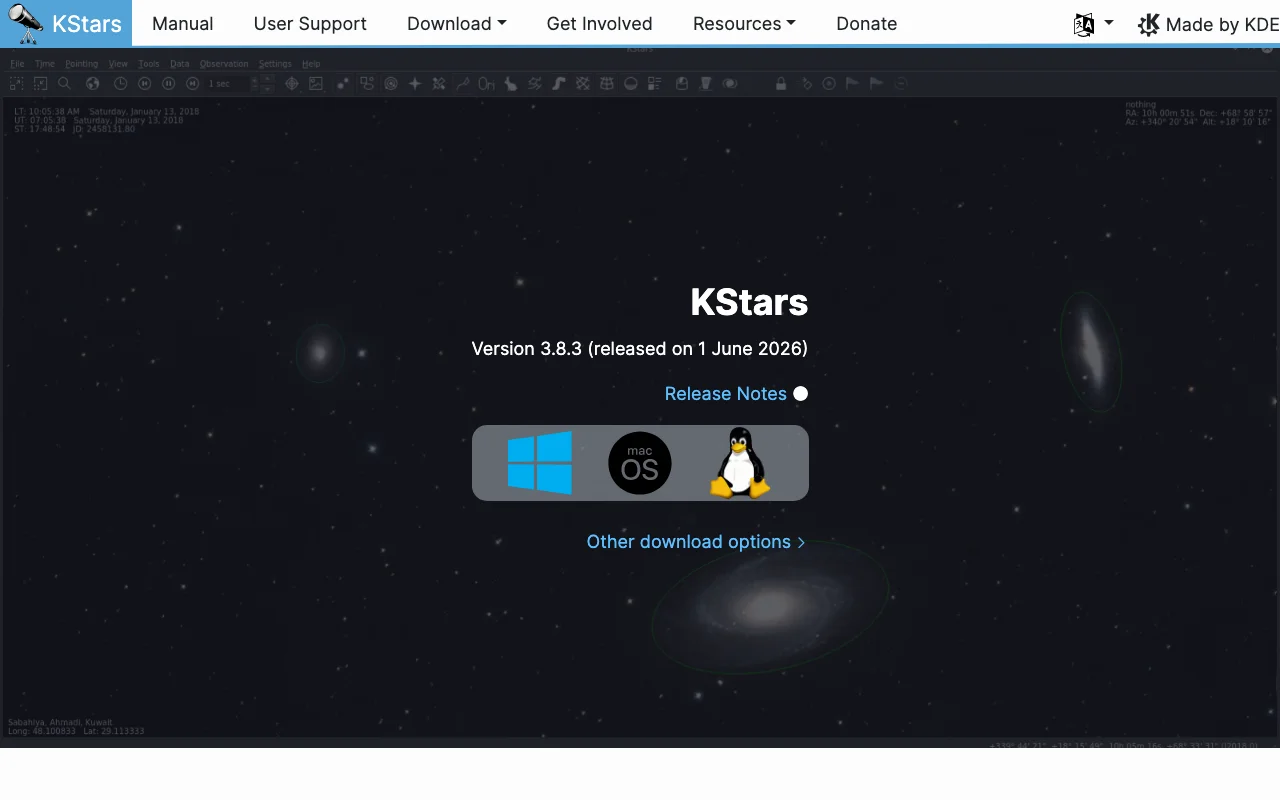Viewport: 1280px width, 800px height.
Task: View Other download options
Action: coord(696,542)
